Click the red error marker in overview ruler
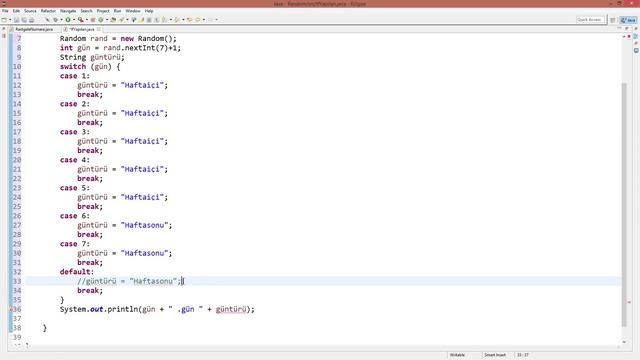The image size is (640, 360). 629,302
